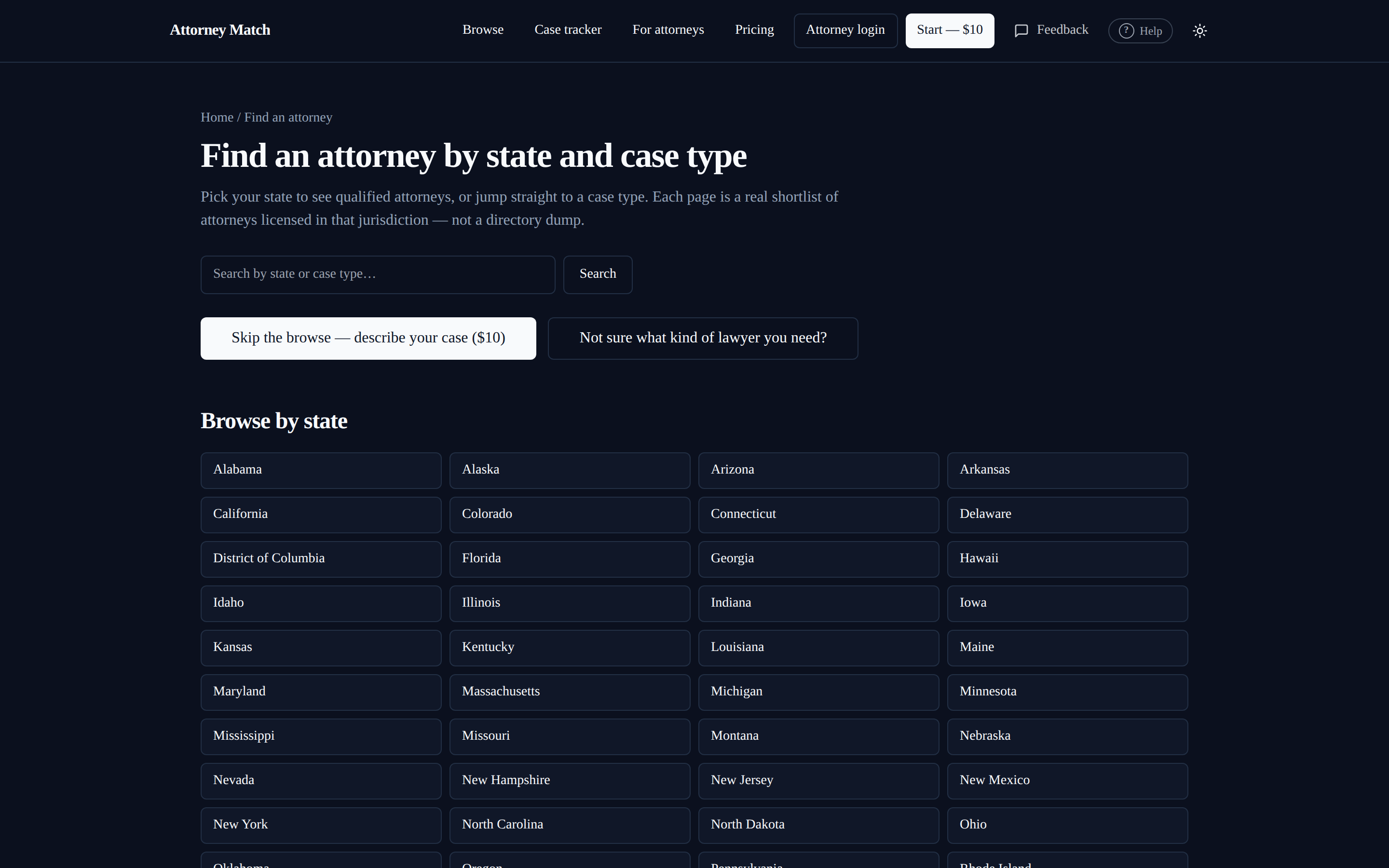Image resolution: width=1389 pixels, height=868 pixels.
Task: Toggle the light/dark theme sun icon
Action: 1199,31
